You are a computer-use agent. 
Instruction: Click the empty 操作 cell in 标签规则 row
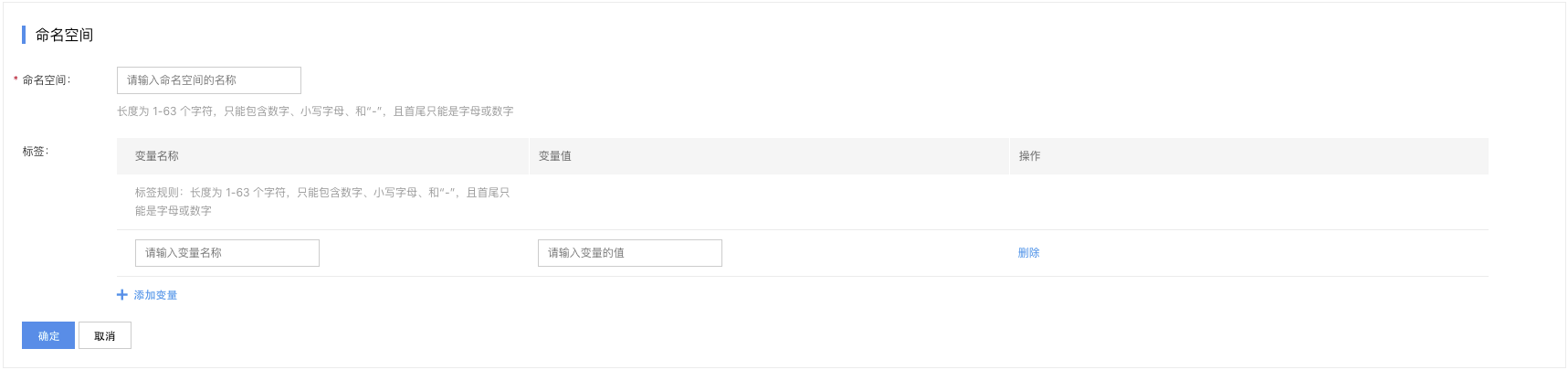(x=1248, y=202)
